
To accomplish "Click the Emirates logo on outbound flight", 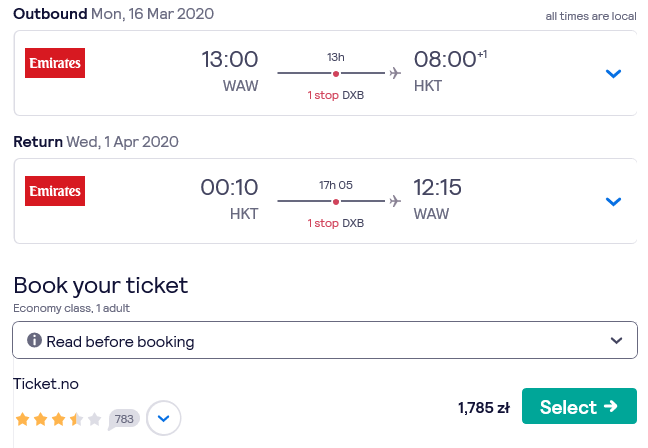I will pyautogui.click(x=55, y=63).
